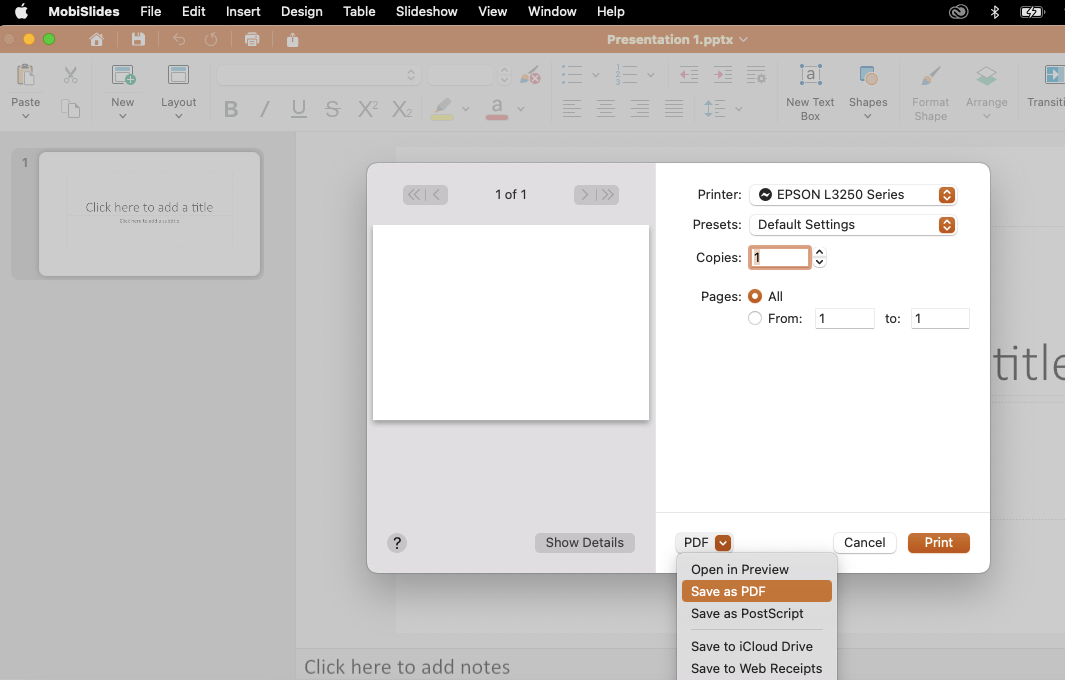
Task: Toggle Bold formatting
Action: click(231, 109)
